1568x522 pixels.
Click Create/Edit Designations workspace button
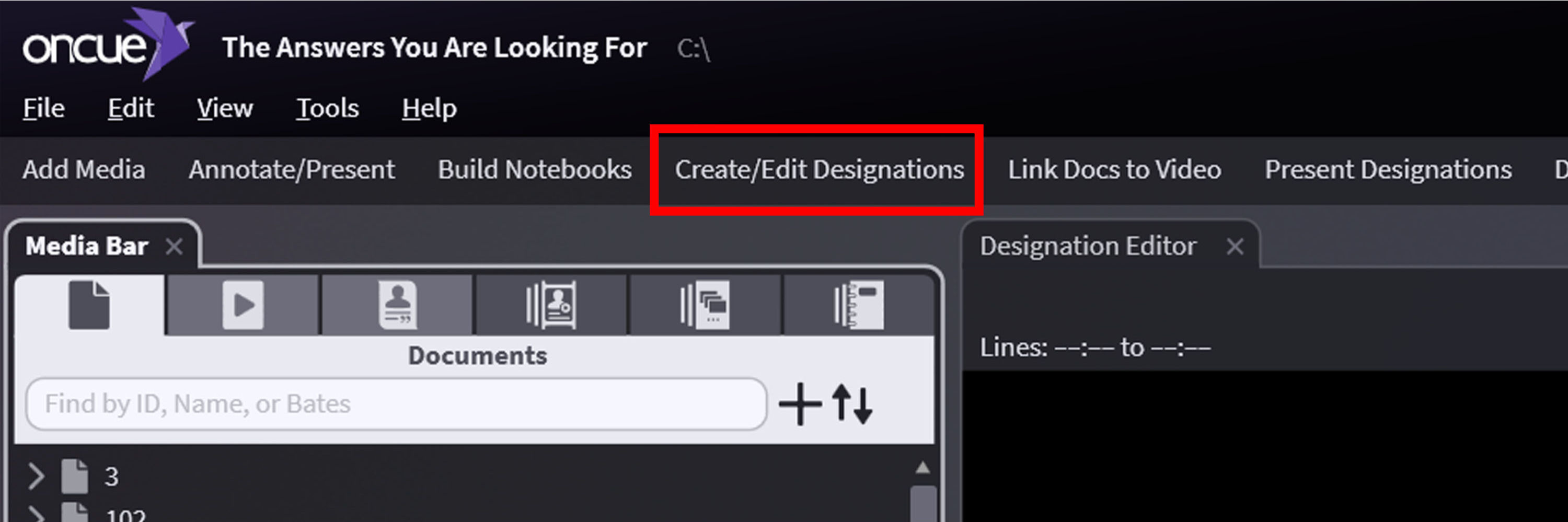[x=818, y=170]
